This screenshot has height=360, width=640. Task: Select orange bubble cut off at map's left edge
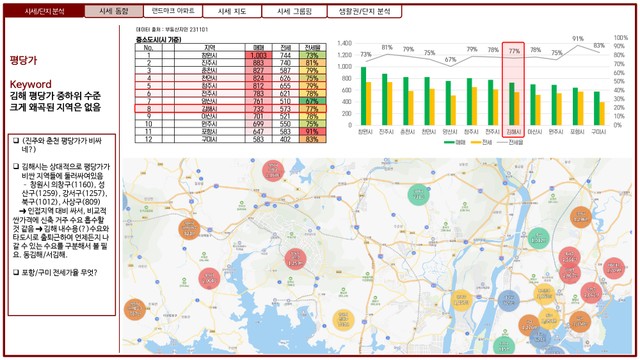point(134,309)
